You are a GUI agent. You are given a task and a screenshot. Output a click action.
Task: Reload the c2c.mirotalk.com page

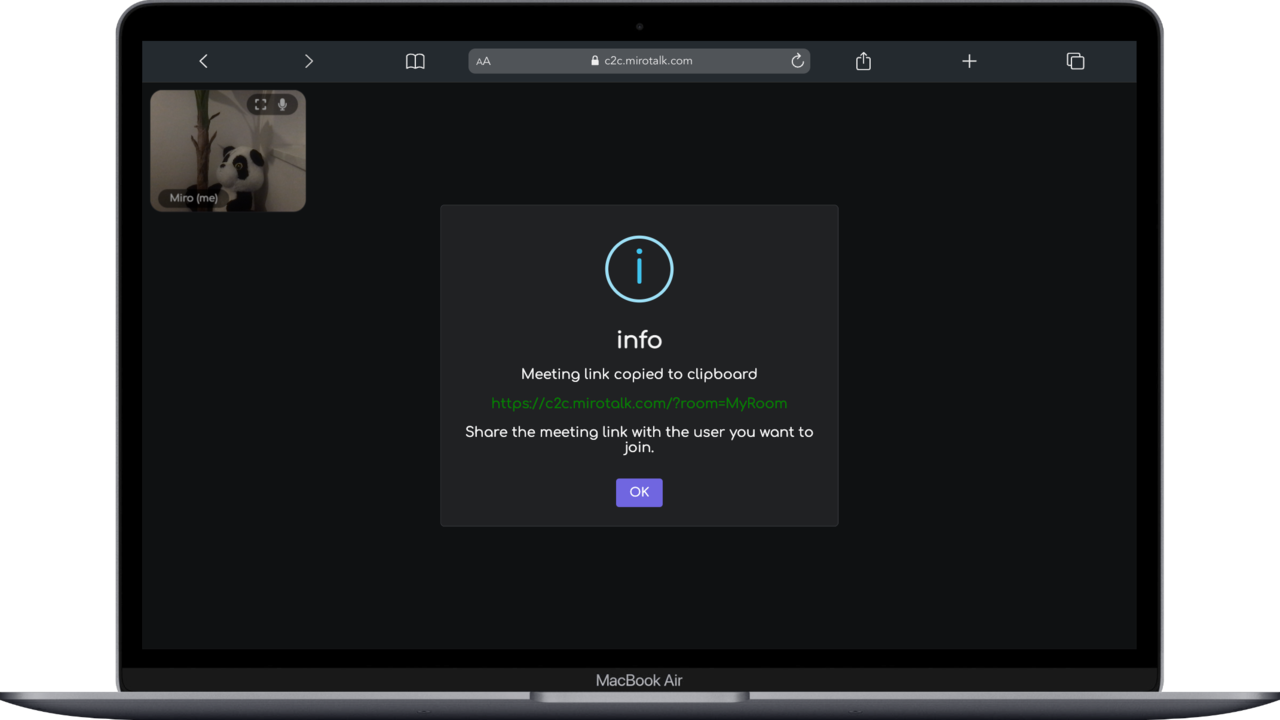[x=797, y=61]
